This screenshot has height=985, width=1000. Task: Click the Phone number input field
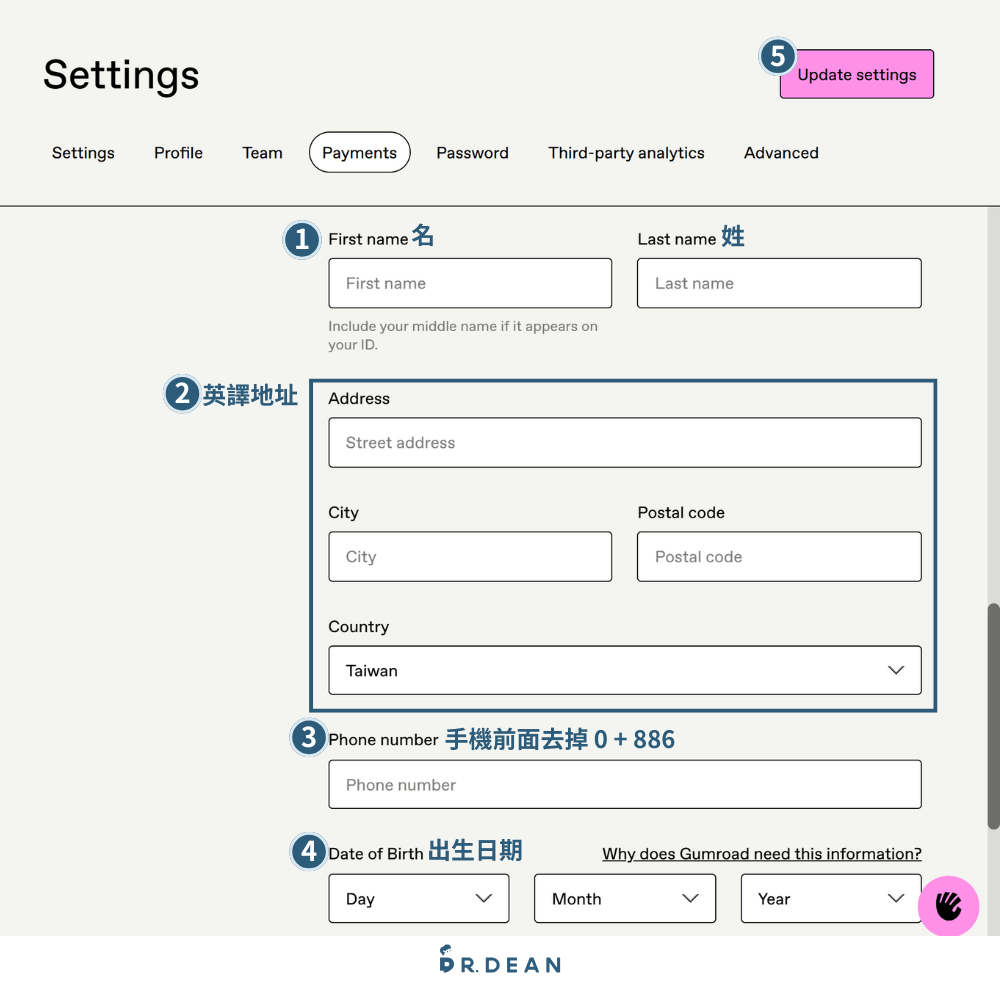pyautogui.click(x=624, y=785)
